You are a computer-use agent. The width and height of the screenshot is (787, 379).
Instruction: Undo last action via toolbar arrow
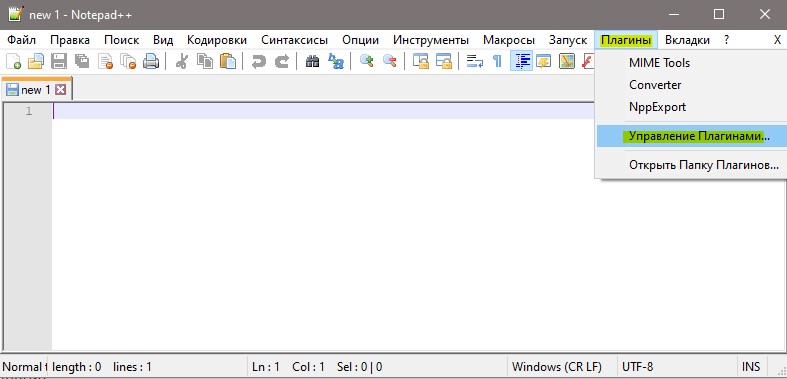(258, 61)
